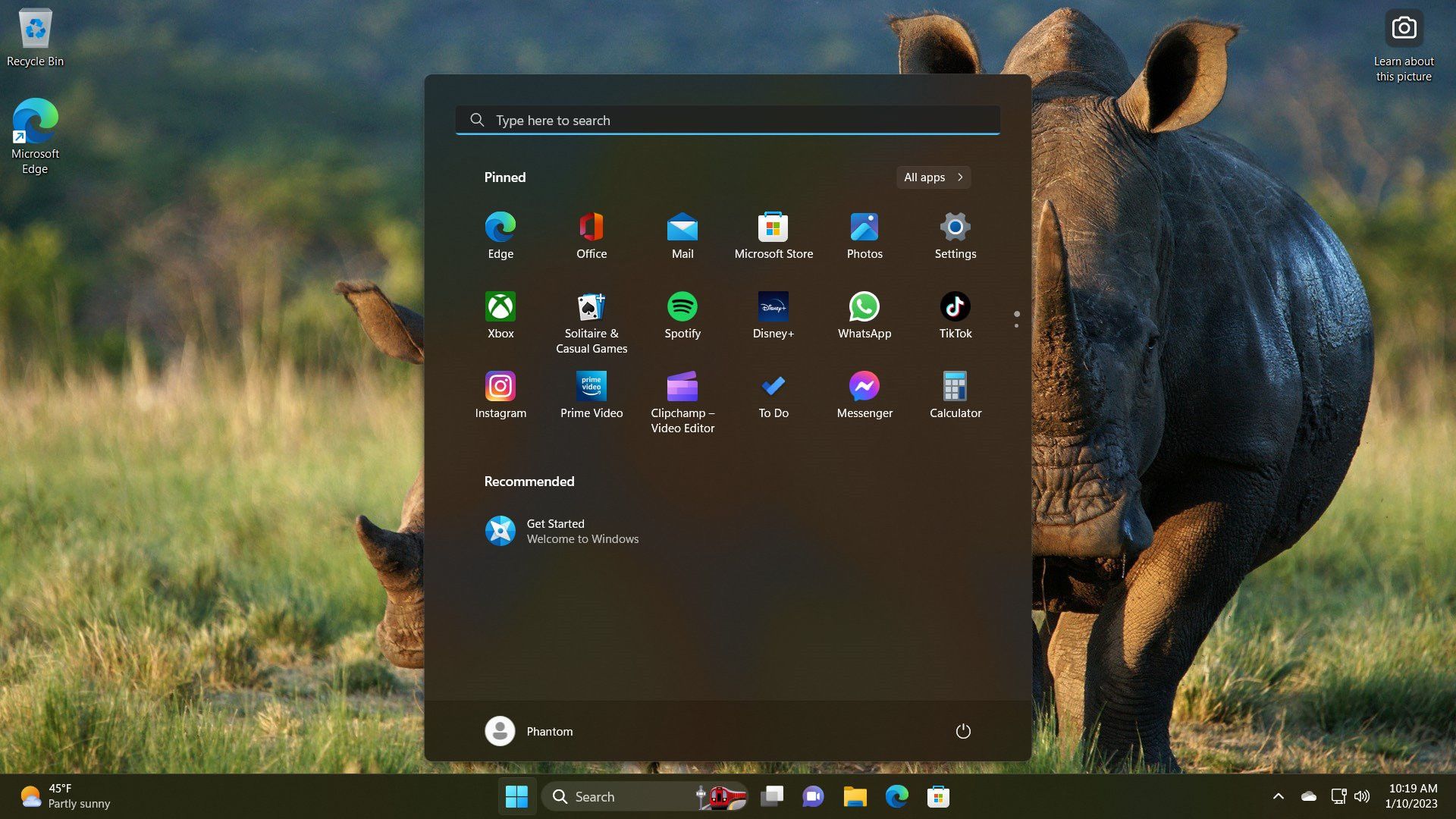Open WhatsApp from the Start menu
Image resolution: width=1456 pixels, height=819 pixels.
(864, 307)
